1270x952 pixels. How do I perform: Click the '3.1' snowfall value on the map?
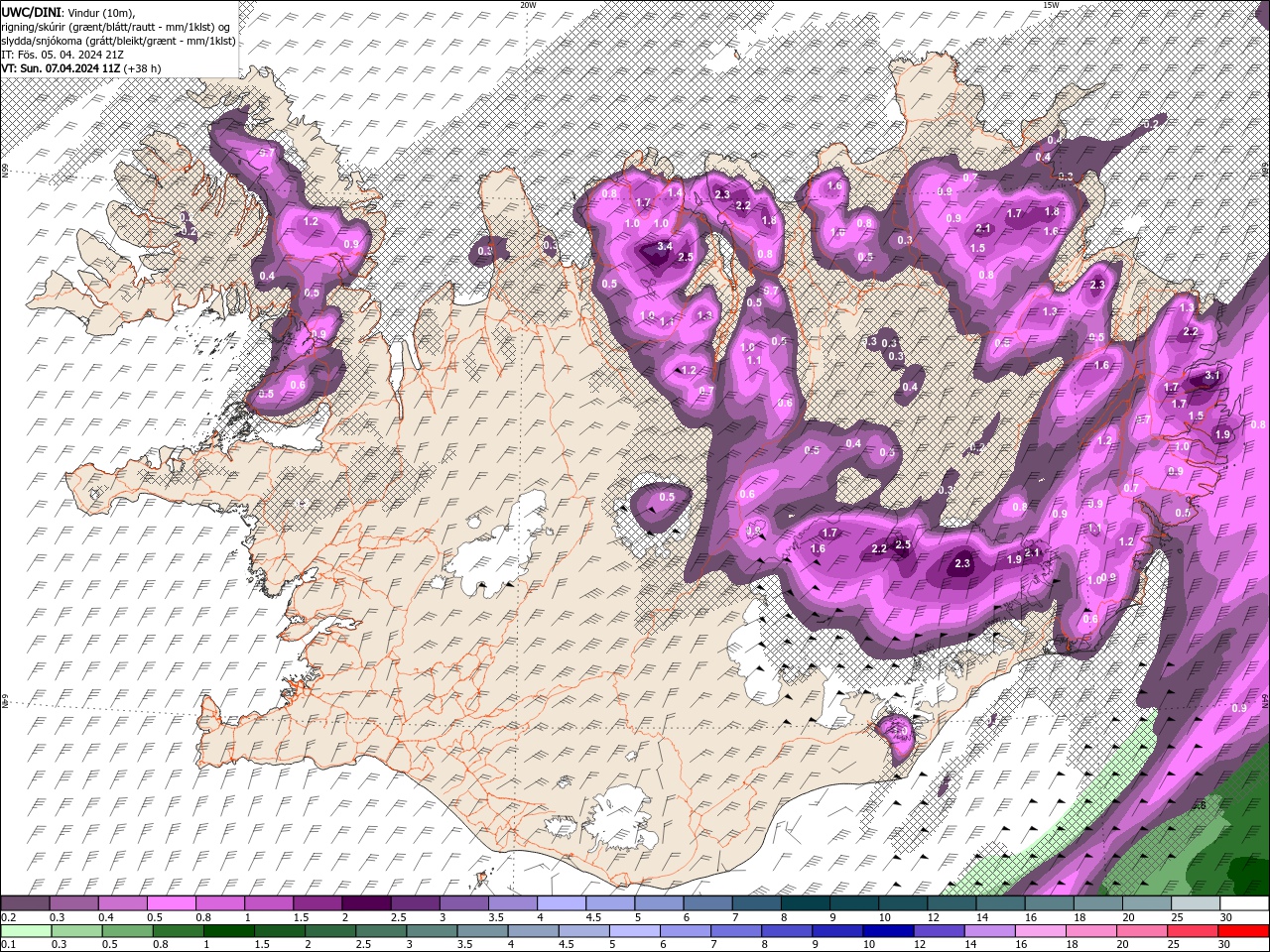coord(1211,377)
